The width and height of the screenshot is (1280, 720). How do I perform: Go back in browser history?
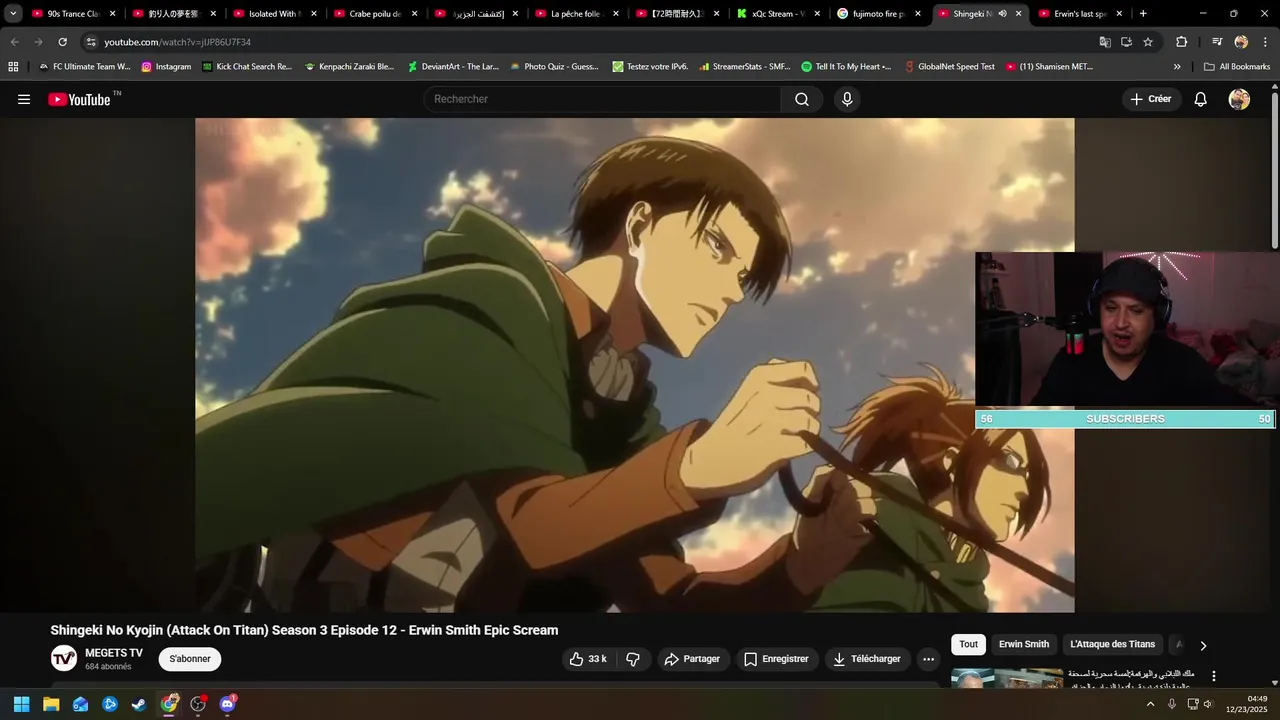[x=14, y=42]
